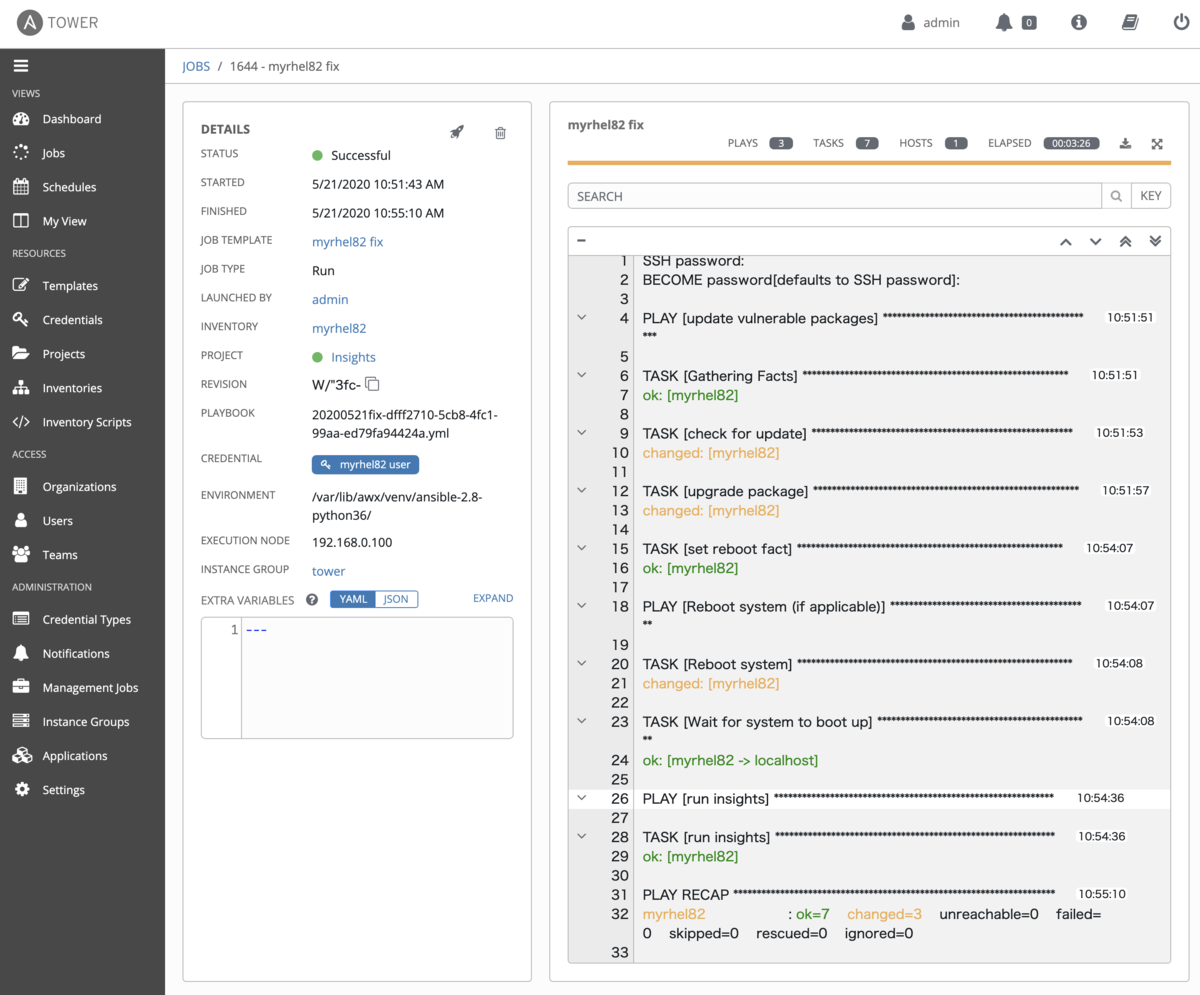1200x995 pixels.
Task: Click the Teams group icon
Action: (21, 555)
